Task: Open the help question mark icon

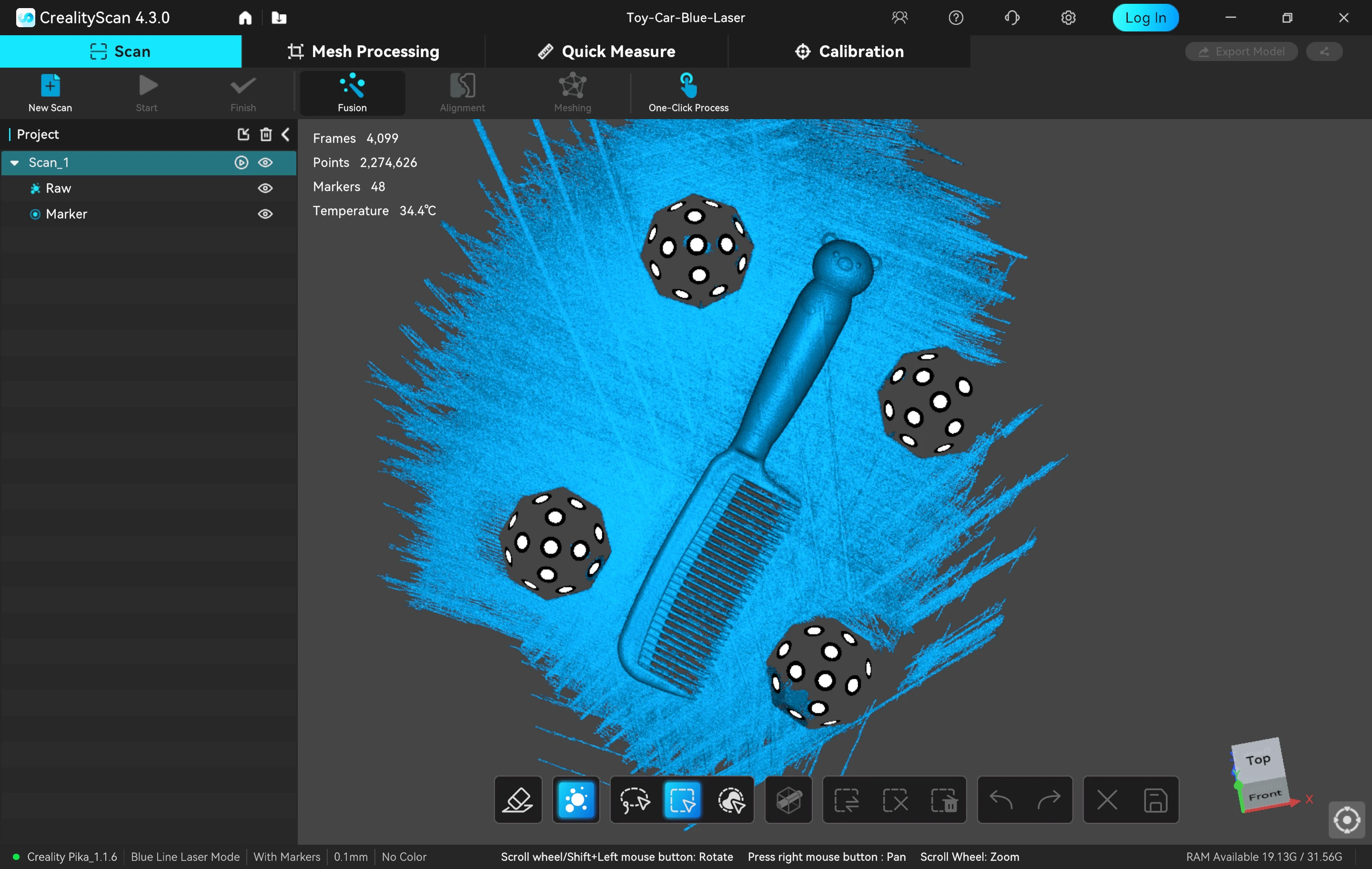Action: pyautogui.click(x=956, y=18)
